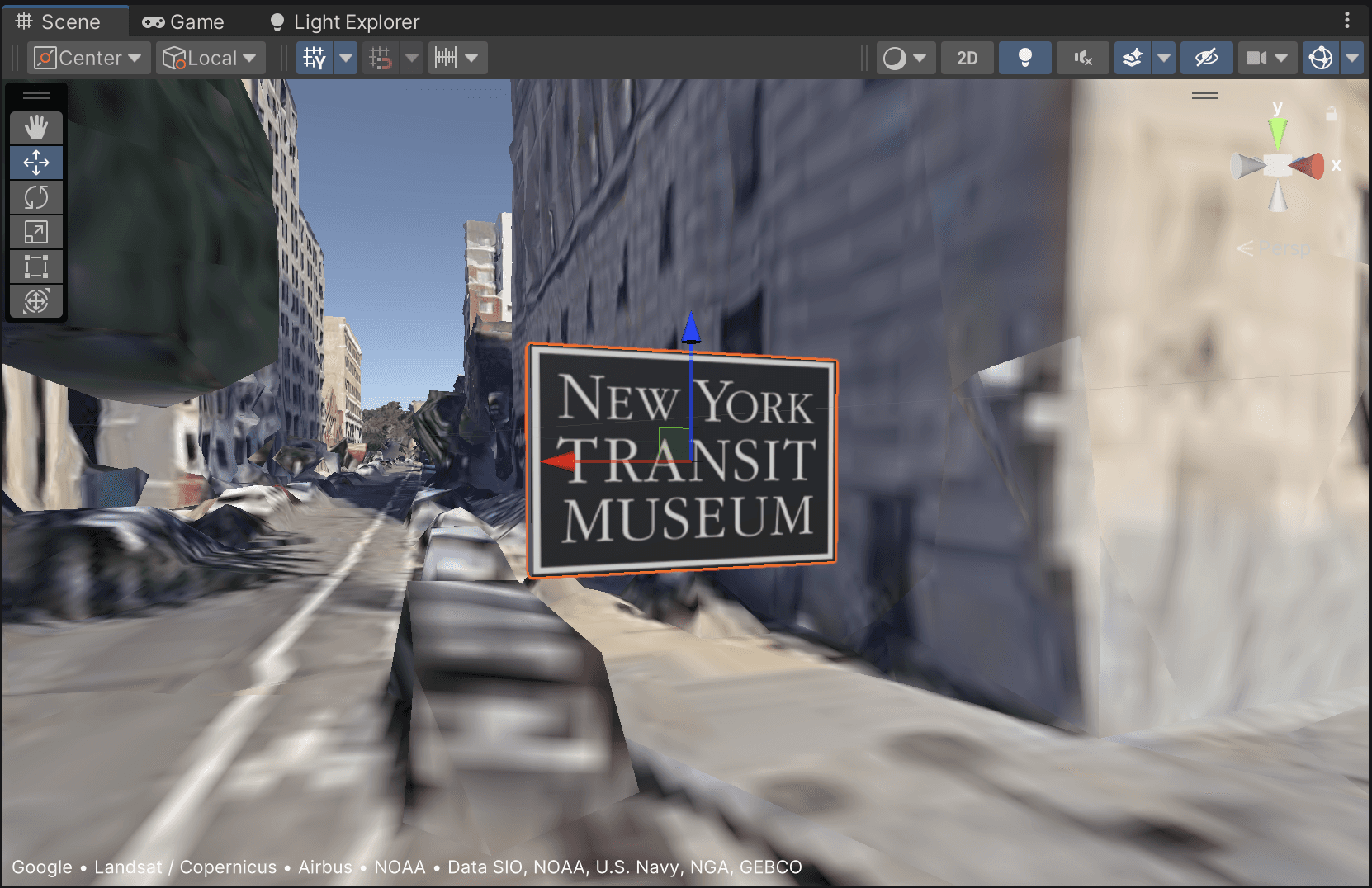Select the Scale tool
The height and width of the screenshot is (888, 1372).
(x=36, y=232)
